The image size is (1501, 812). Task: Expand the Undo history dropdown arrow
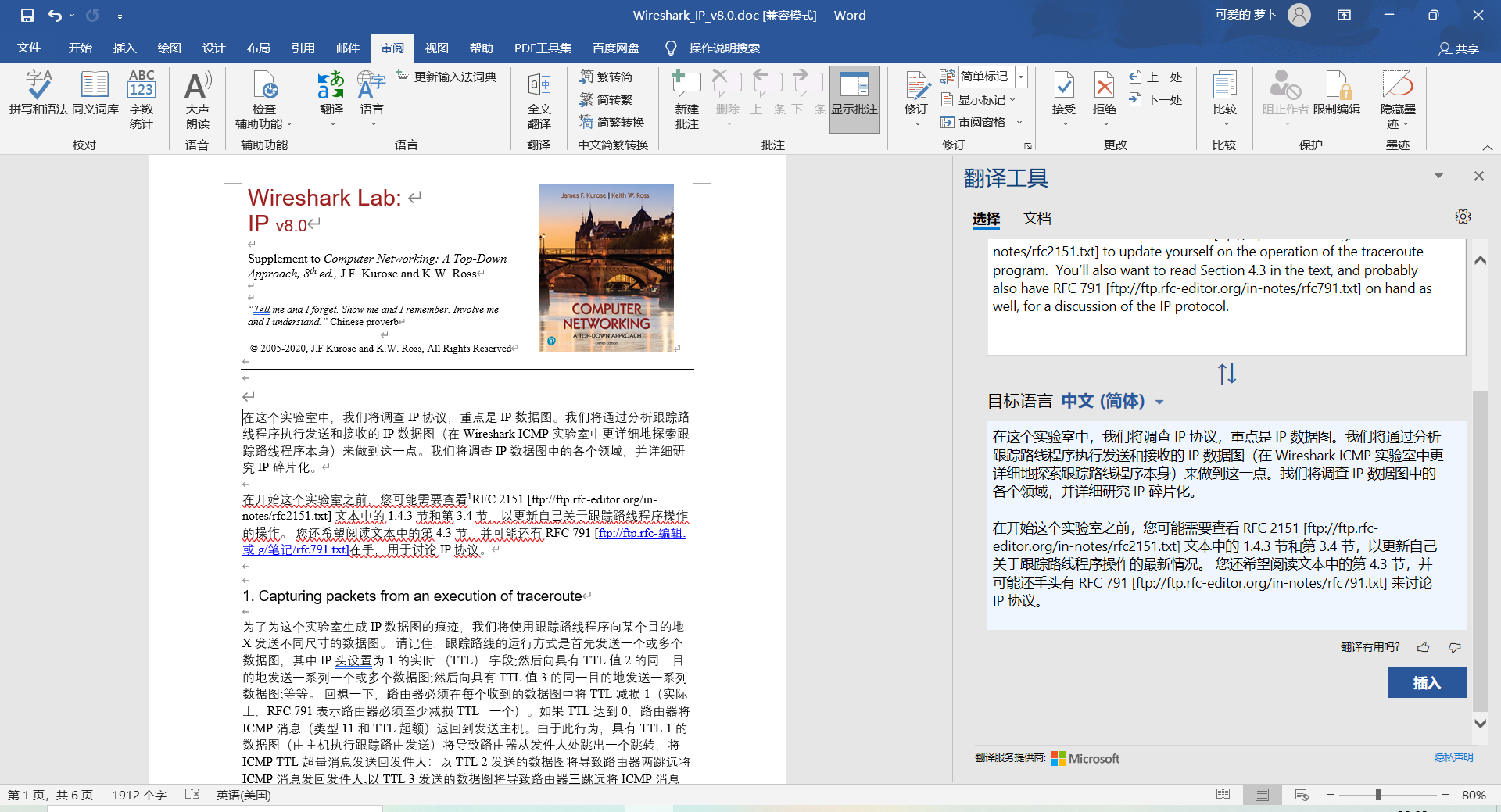tap(72, 15)
